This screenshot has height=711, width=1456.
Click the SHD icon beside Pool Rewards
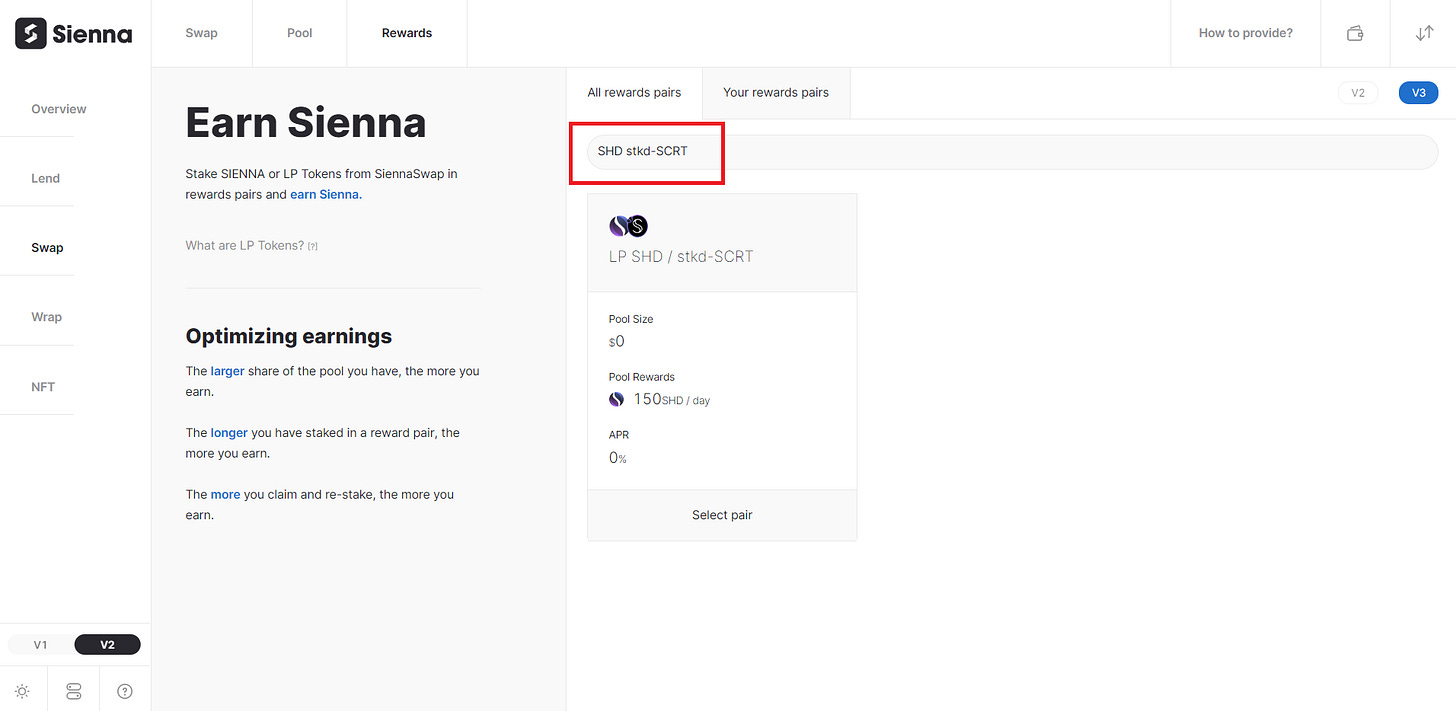click(617, 399)
